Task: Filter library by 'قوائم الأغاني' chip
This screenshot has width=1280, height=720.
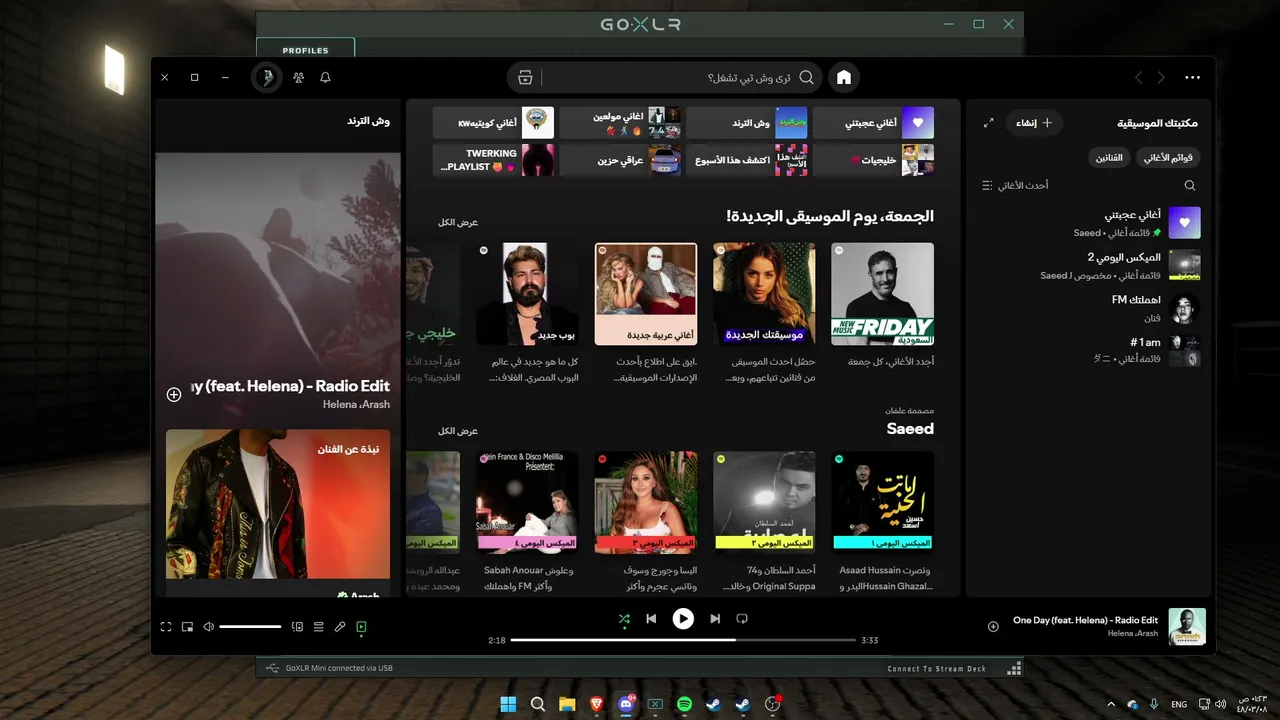Action: [1169, 158]
